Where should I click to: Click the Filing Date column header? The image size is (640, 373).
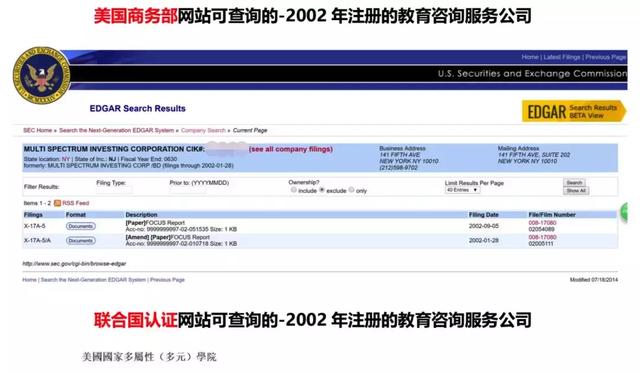[x=484, y=215]
